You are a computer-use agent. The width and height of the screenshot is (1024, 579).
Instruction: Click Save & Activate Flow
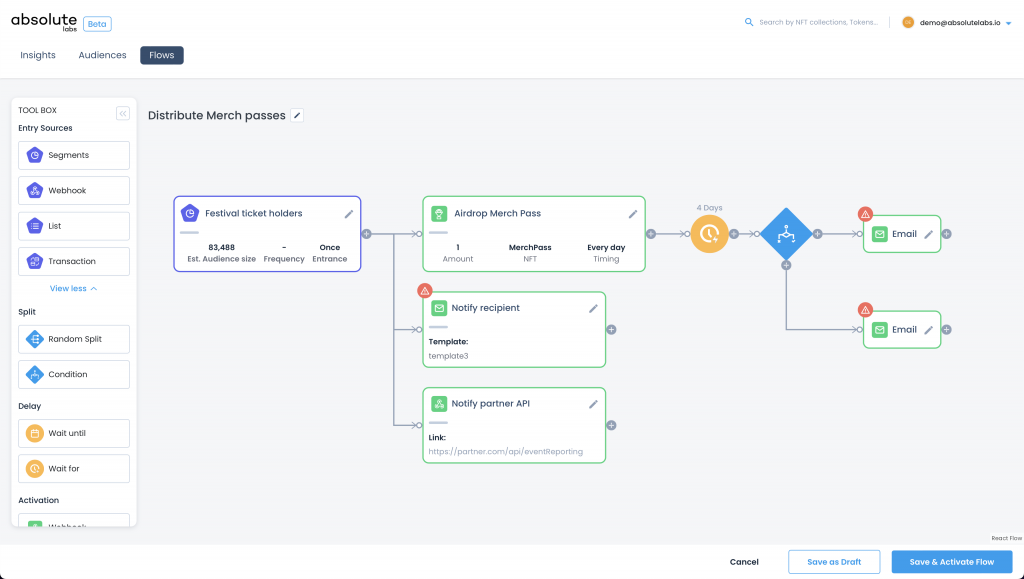point(952,562)
